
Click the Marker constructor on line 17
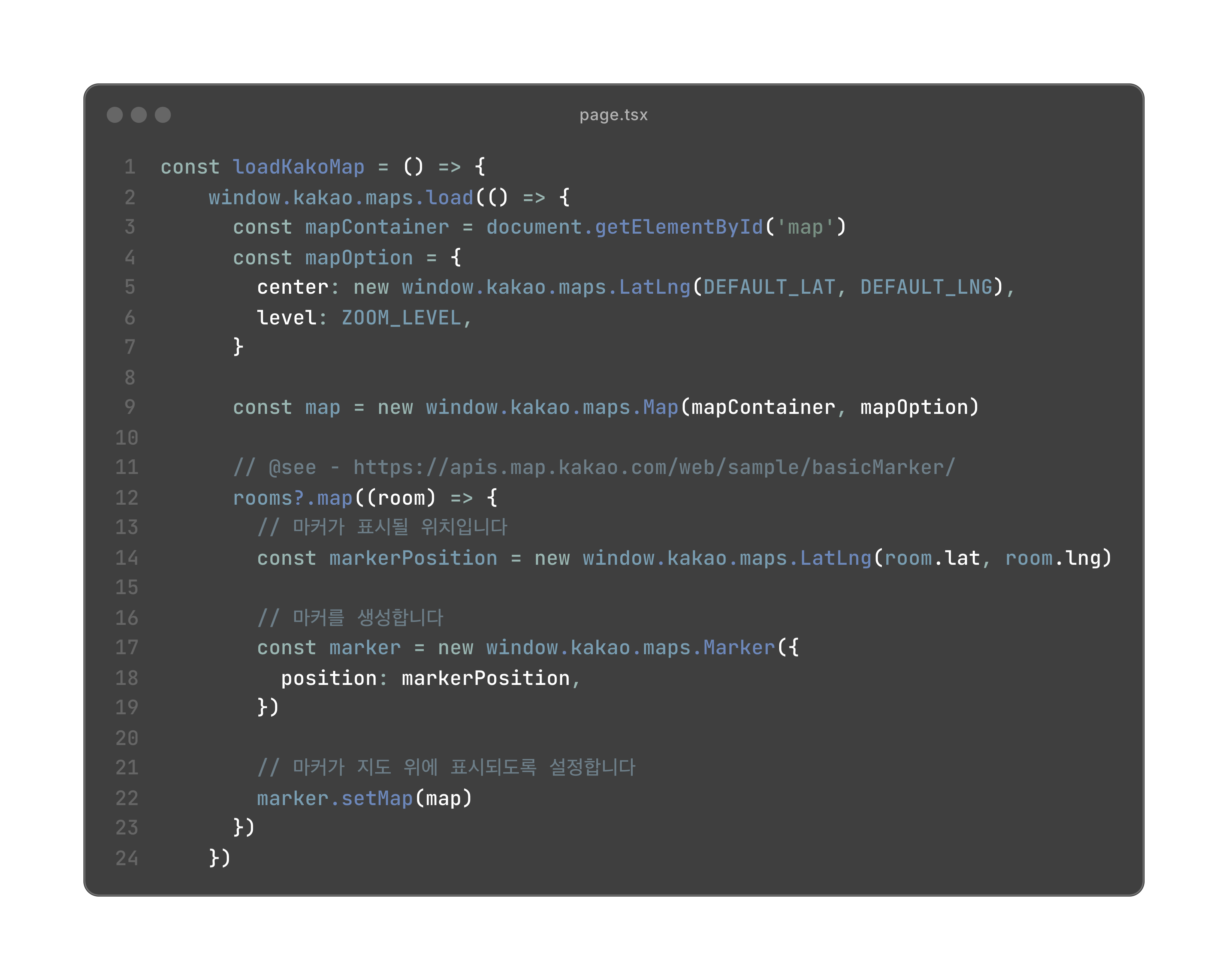(739, 648)
